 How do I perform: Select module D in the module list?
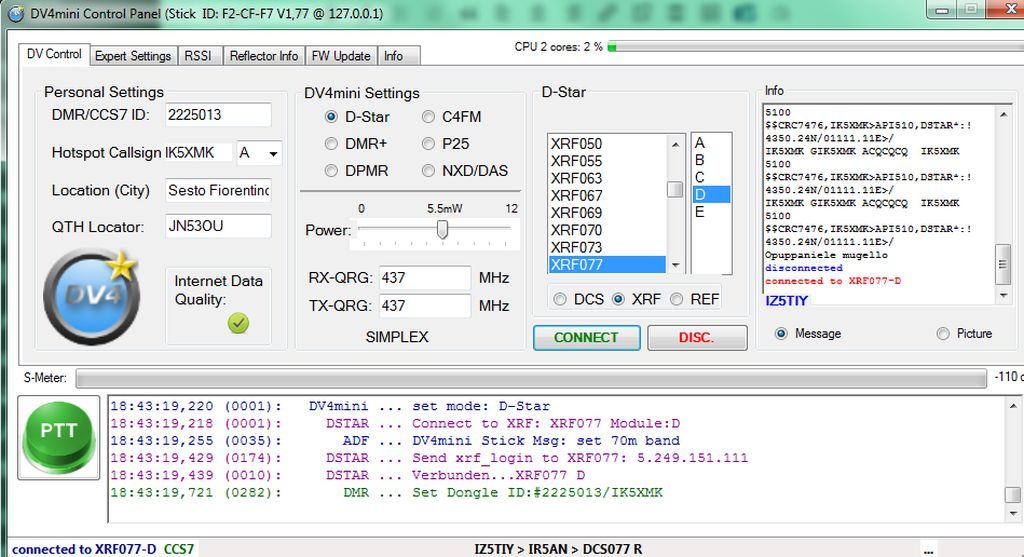coord(711,195)
